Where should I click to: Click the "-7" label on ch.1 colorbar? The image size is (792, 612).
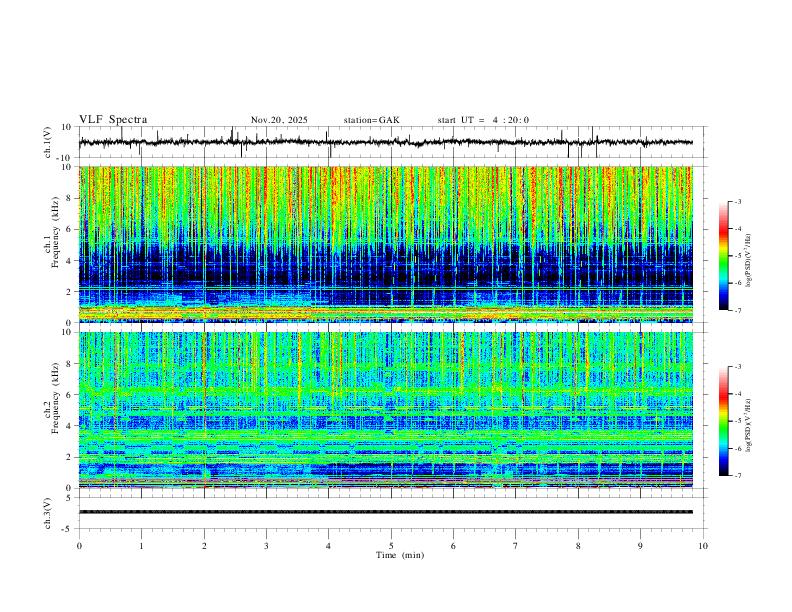[737, 311]
